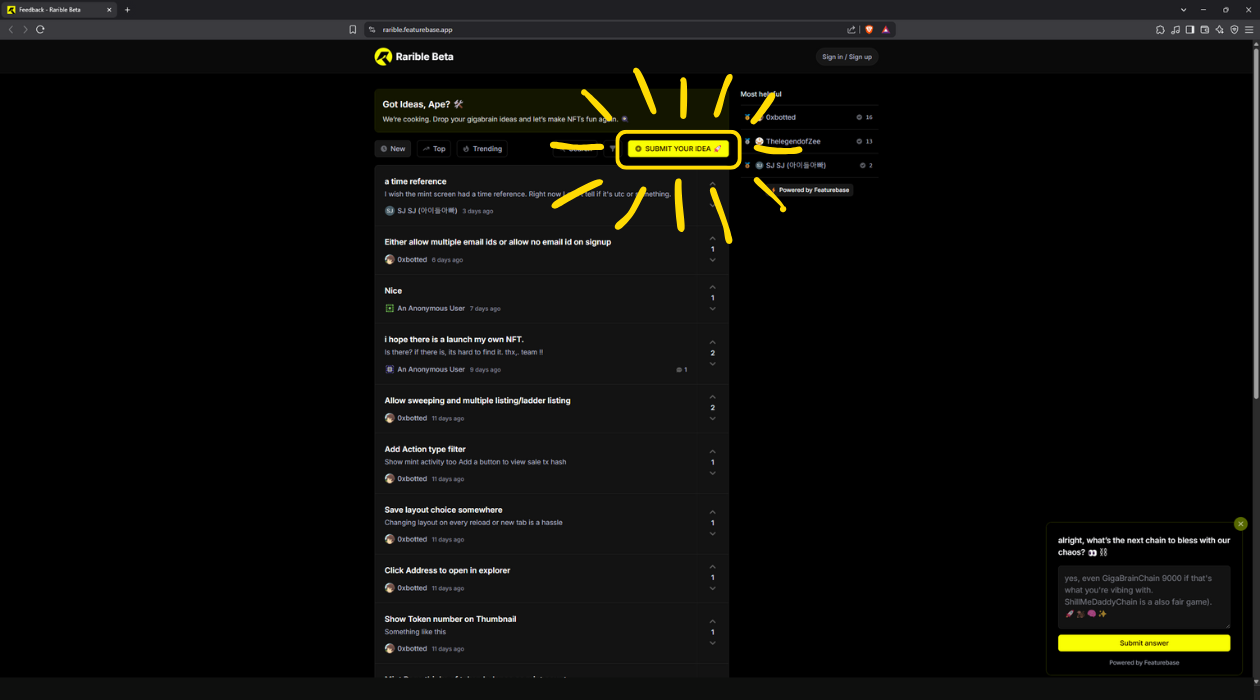This screenshot has width=1260, height=700.
Task: Downvote 'Allow sweeping and multiple listing' post
Action: [x=713, y=419]
